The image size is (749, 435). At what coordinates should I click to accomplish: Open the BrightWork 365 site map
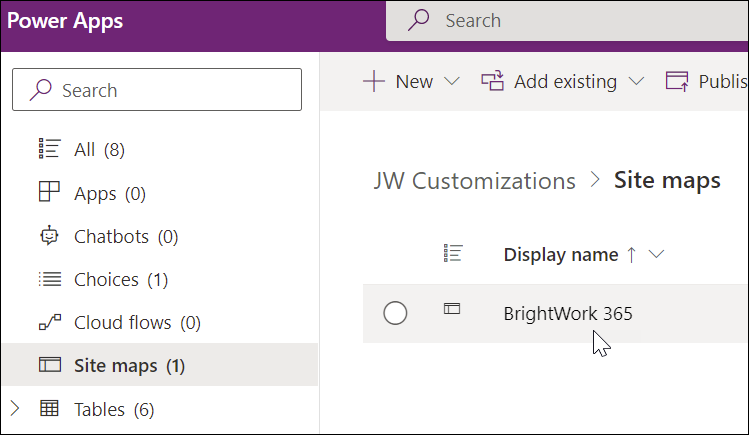[568, 314]
